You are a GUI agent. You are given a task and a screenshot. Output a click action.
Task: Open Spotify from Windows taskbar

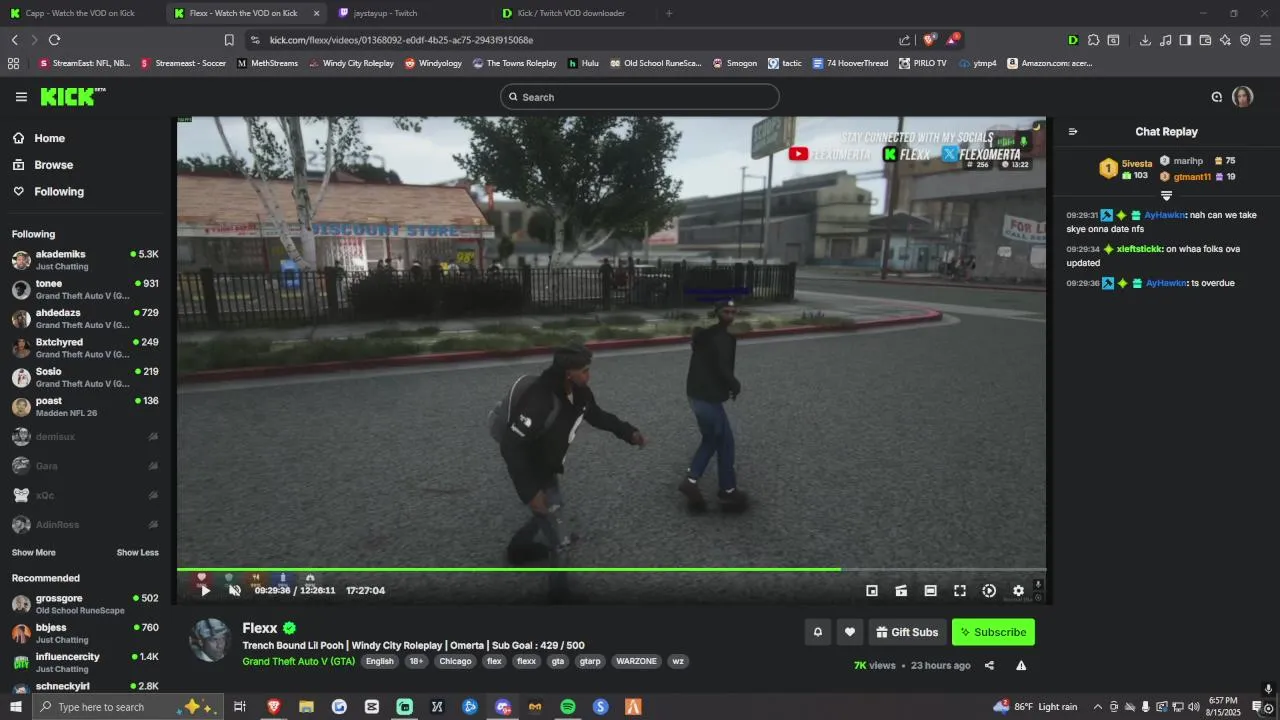(x=568, y=707)
